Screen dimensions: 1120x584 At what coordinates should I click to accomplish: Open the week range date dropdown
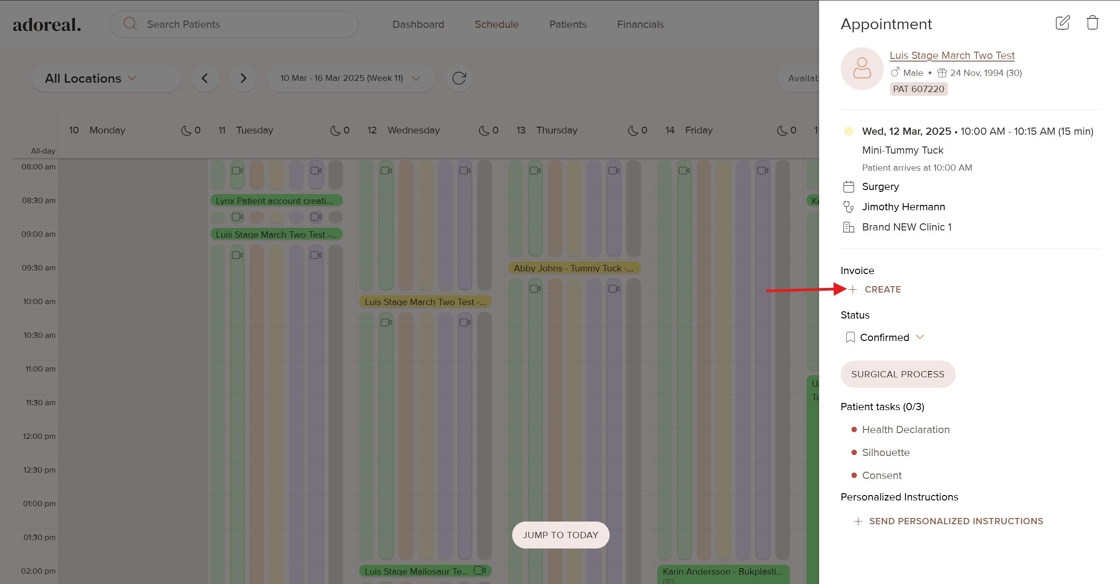[x=351, y=78]
